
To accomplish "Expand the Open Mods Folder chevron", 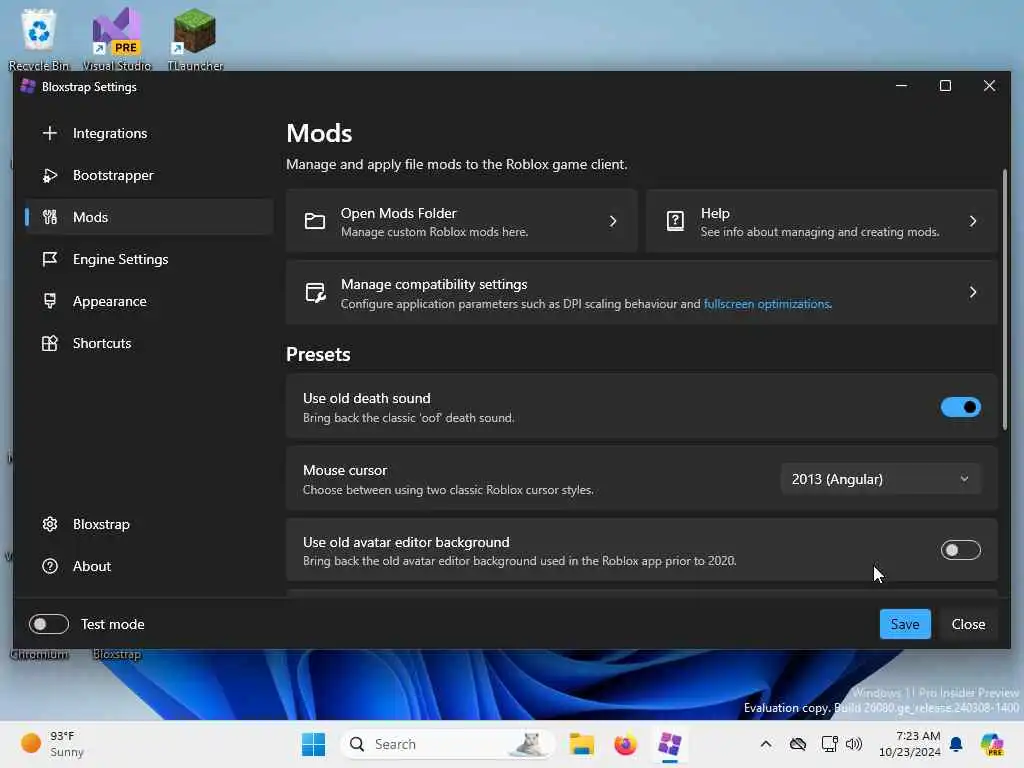I will coord(613,221).
